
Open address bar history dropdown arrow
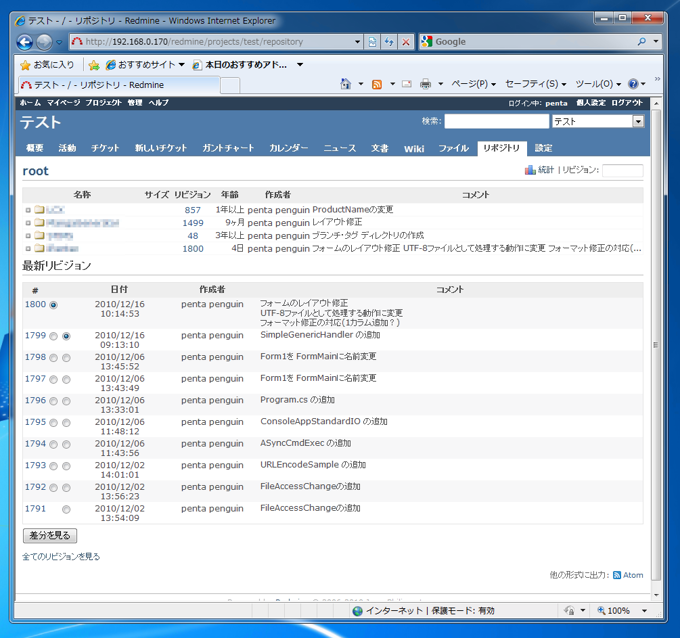coord(357,42)
